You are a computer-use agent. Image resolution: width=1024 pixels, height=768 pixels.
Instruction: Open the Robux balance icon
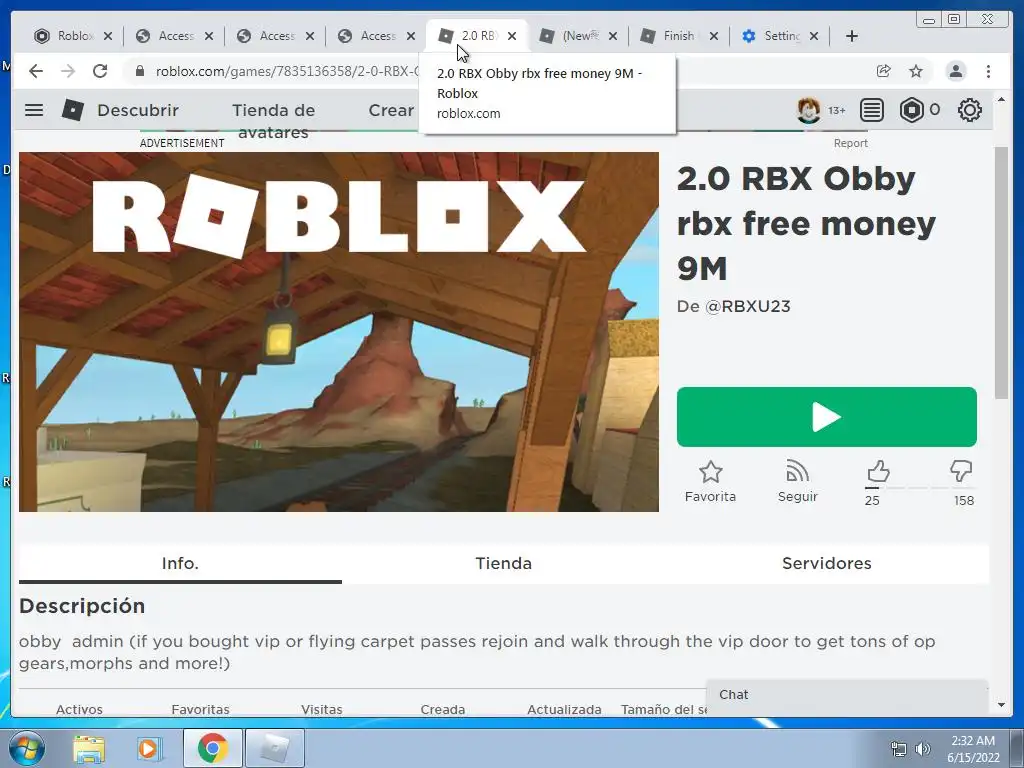912,110
